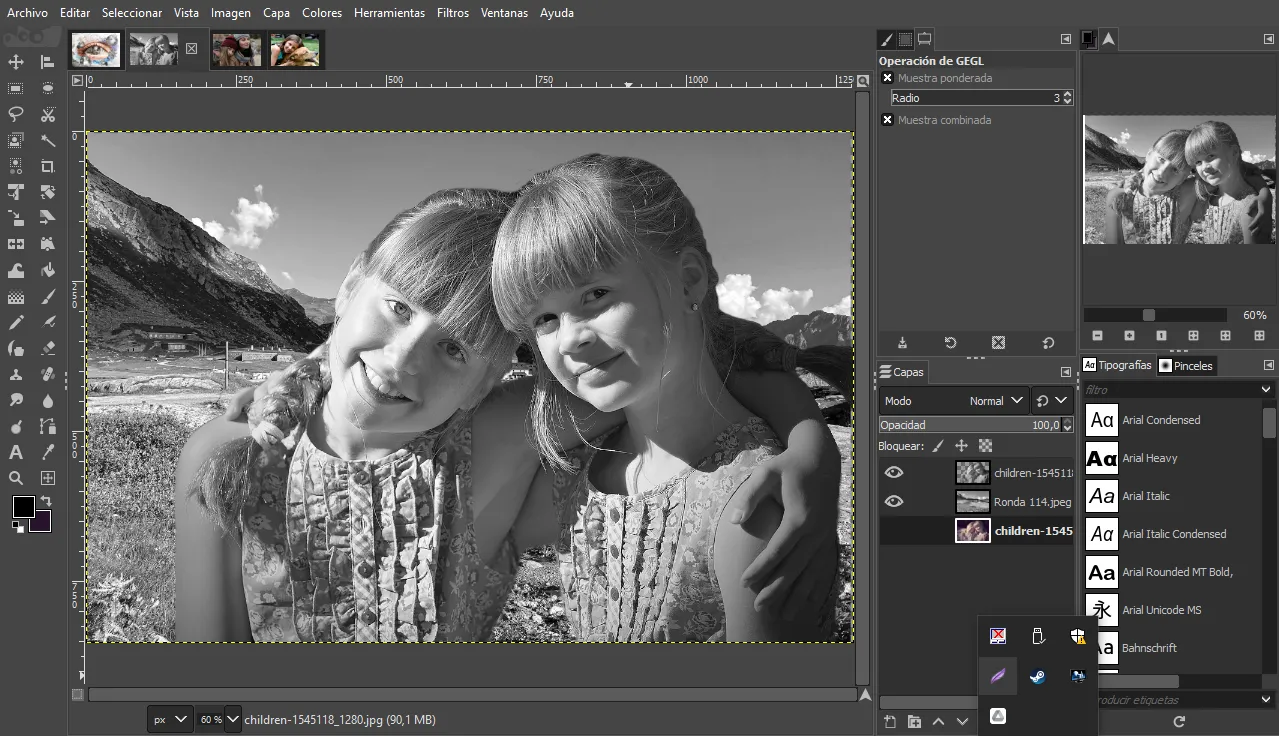Select the Eraser tool
1279x736 pixels.
[48, 348]
